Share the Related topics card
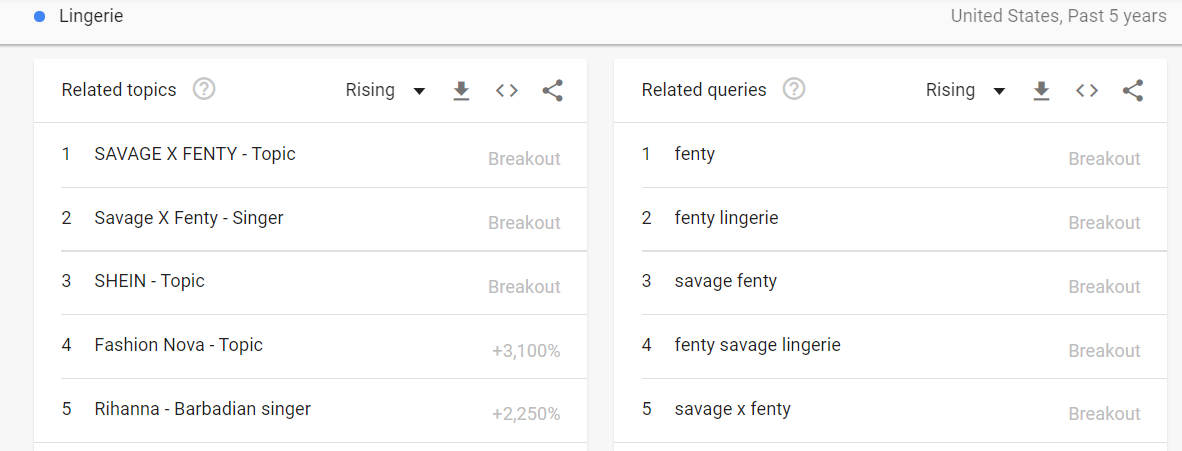The image size is (1182, 451). [x=553, y=91]
